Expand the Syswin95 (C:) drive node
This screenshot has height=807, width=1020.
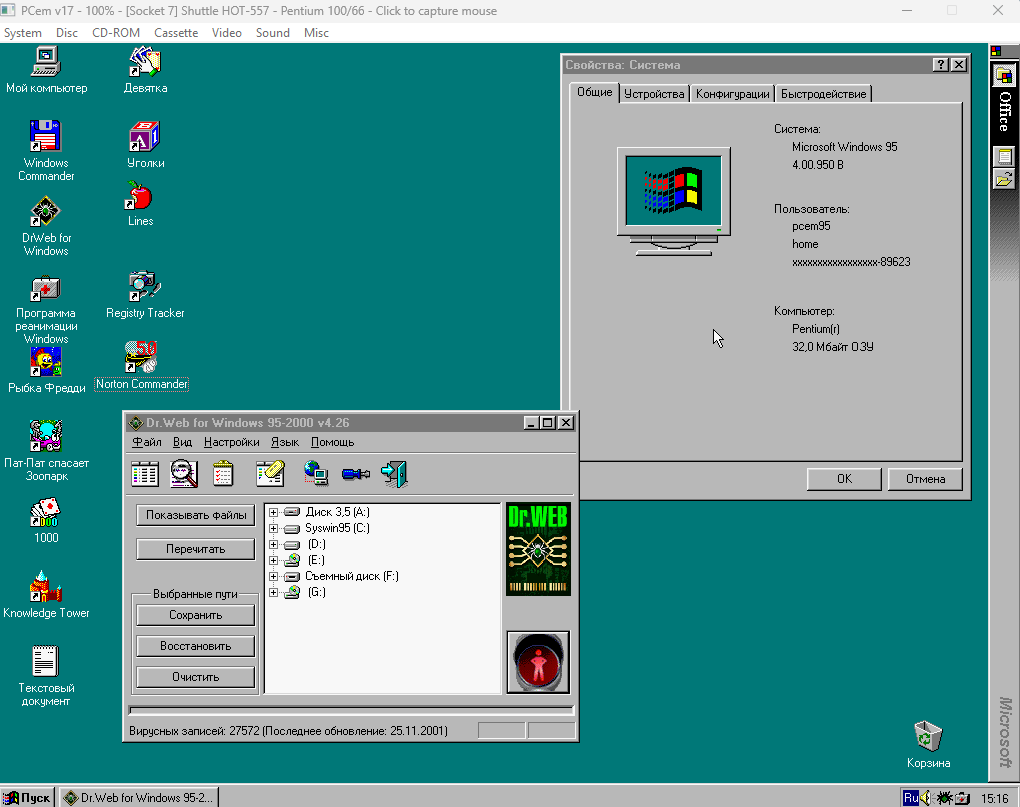pos(273,529)
